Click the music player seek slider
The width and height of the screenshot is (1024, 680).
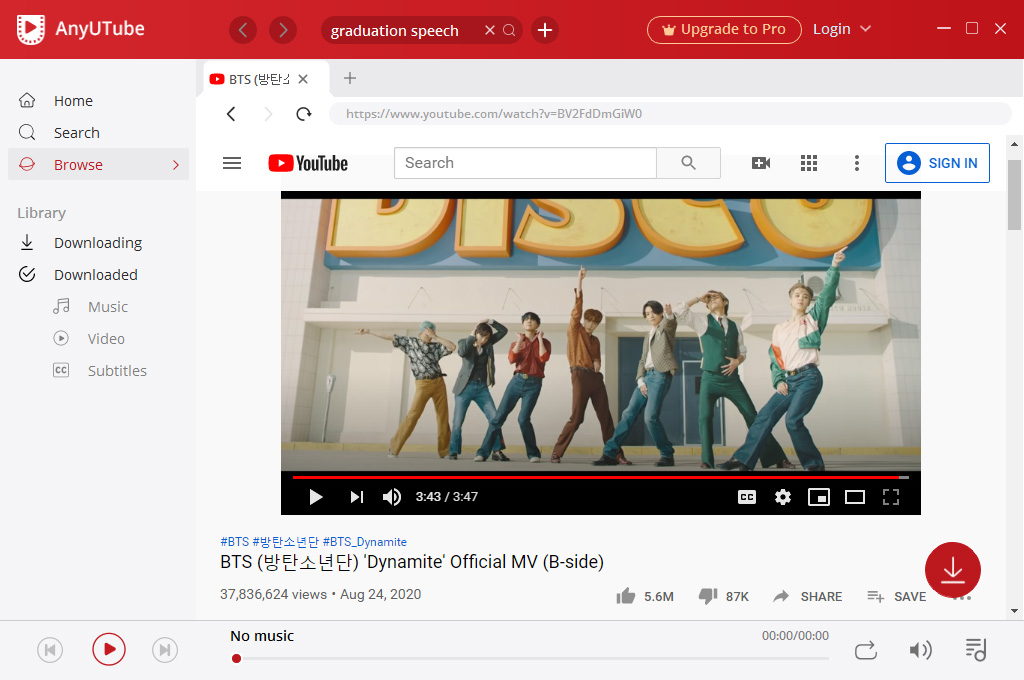coord(530,658)
